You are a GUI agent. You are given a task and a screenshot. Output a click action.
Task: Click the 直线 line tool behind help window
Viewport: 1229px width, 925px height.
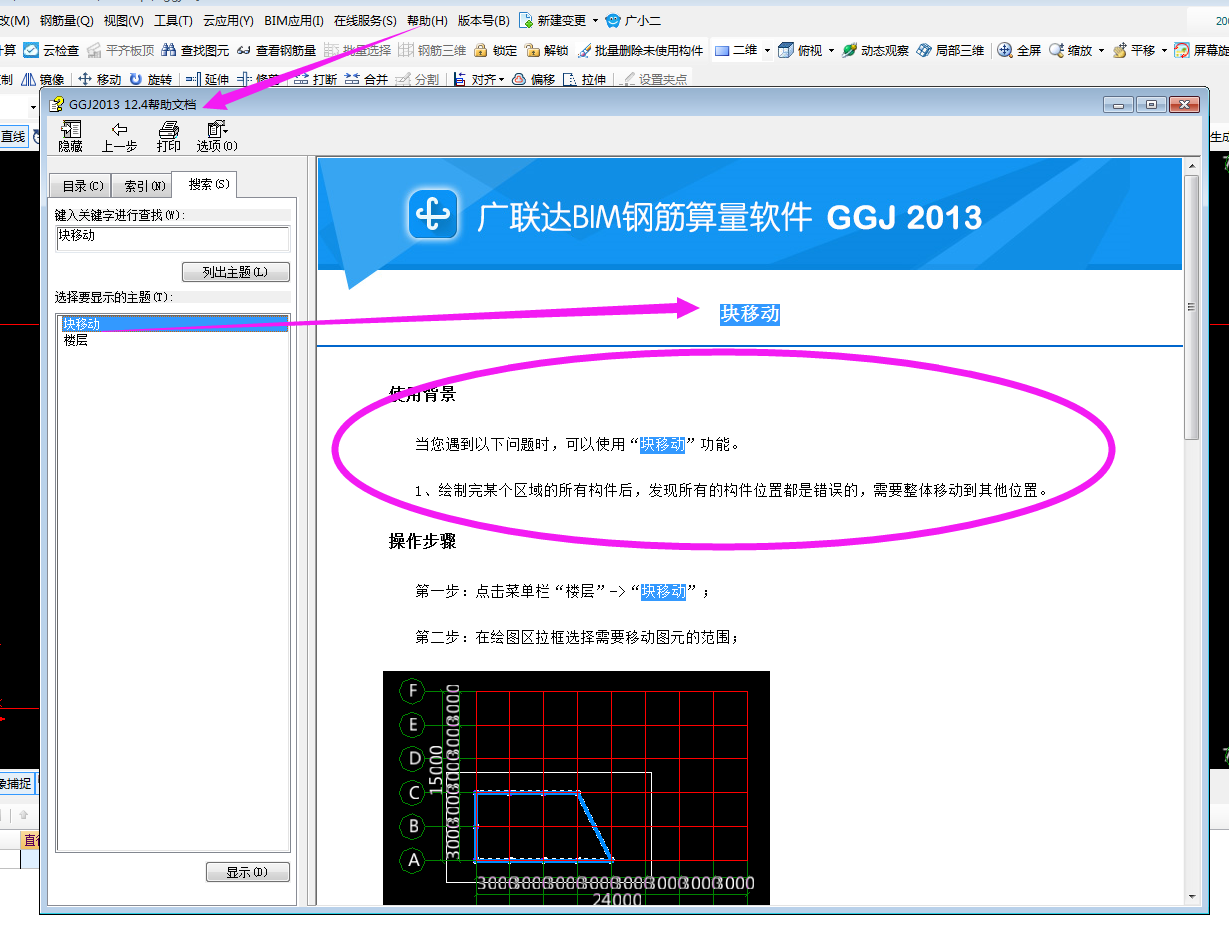pos(14,137)
